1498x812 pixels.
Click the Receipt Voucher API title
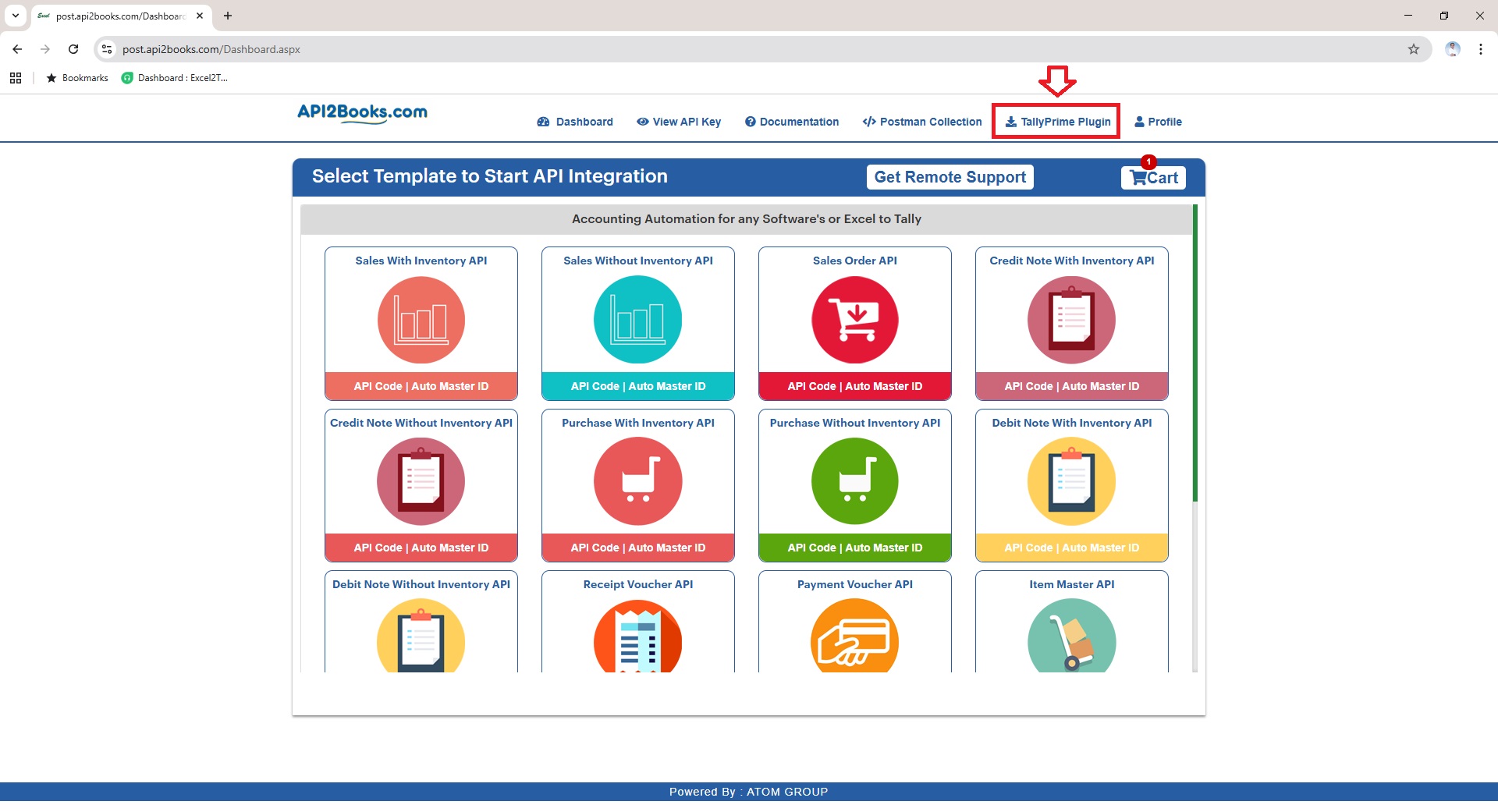coord(638,584)
